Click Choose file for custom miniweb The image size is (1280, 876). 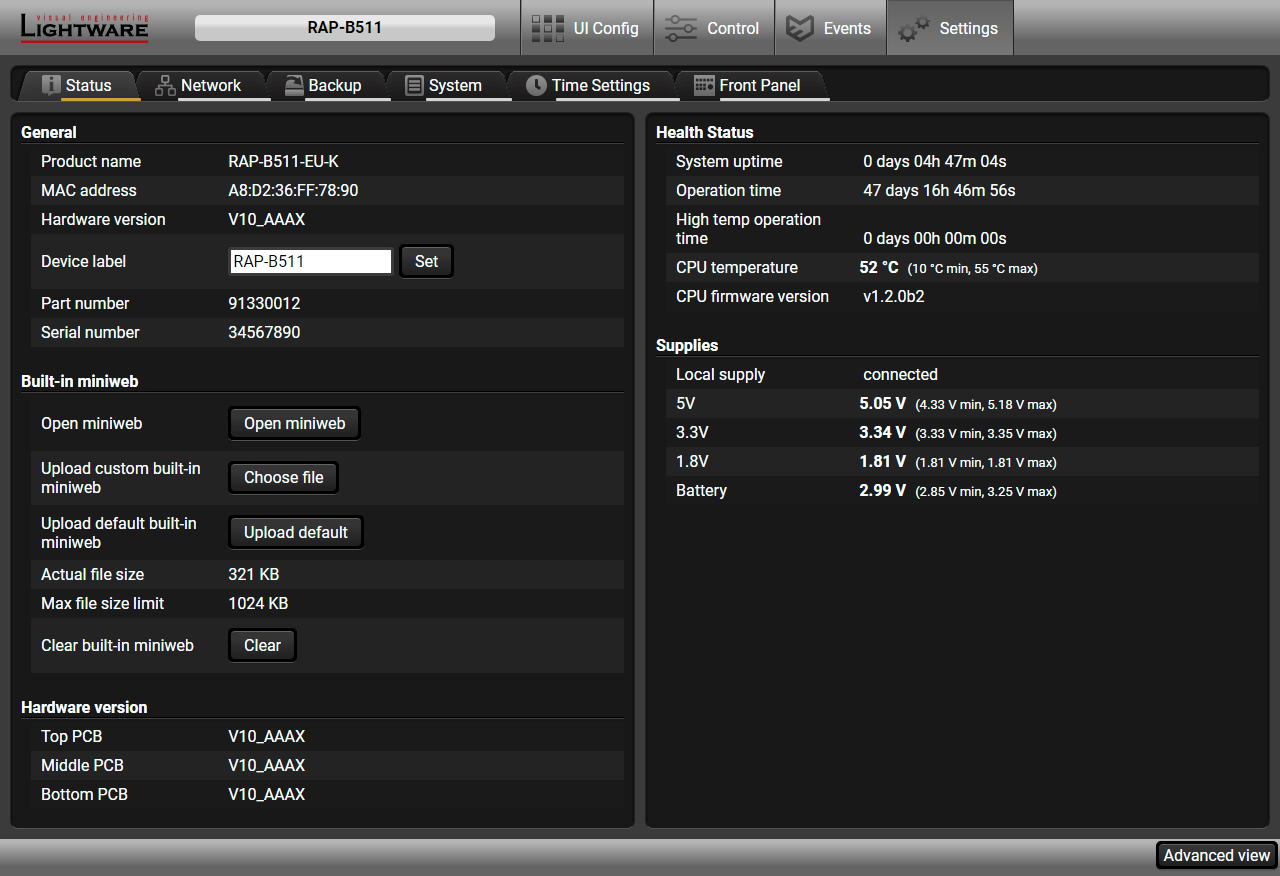pyautogui.click(x=283, y=477)
